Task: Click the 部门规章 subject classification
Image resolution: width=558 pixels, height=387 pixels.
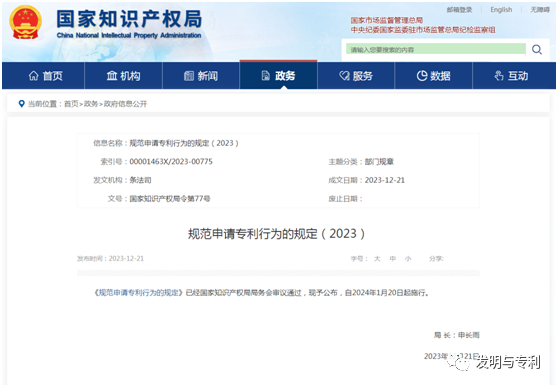Action: pos(379,162)
